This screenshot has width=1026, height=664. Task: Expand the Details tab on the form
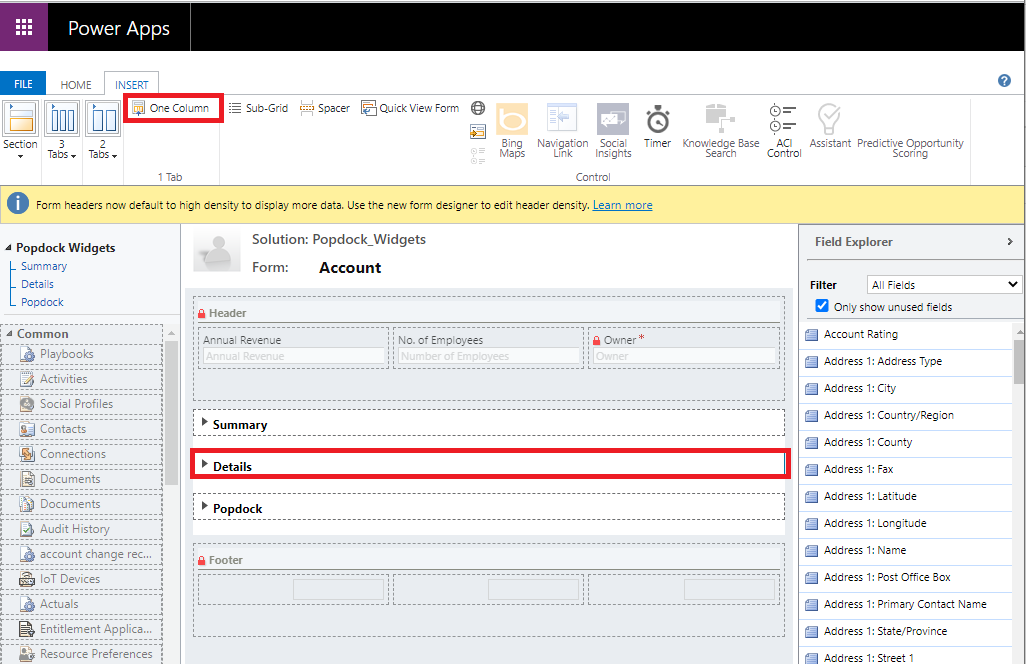[205, 464]
